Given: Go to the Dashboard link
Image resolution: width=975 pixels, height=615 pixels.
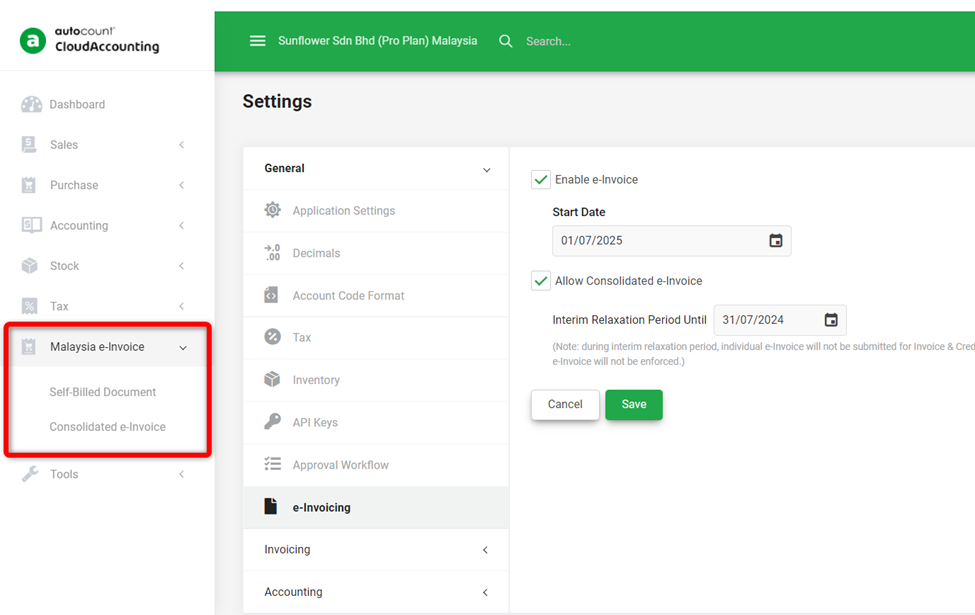Looking at the screenshot, I should (77, 104).
